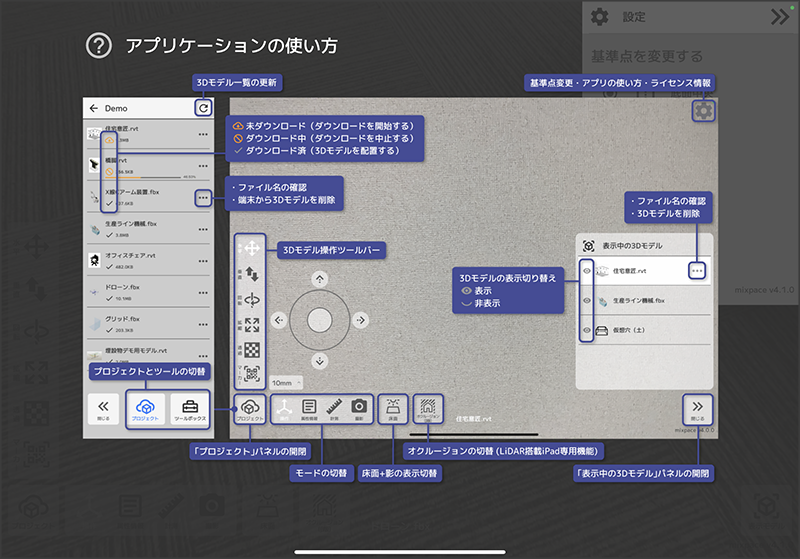
Task: Select the ruler measurement mode
Action: (334, 408)
